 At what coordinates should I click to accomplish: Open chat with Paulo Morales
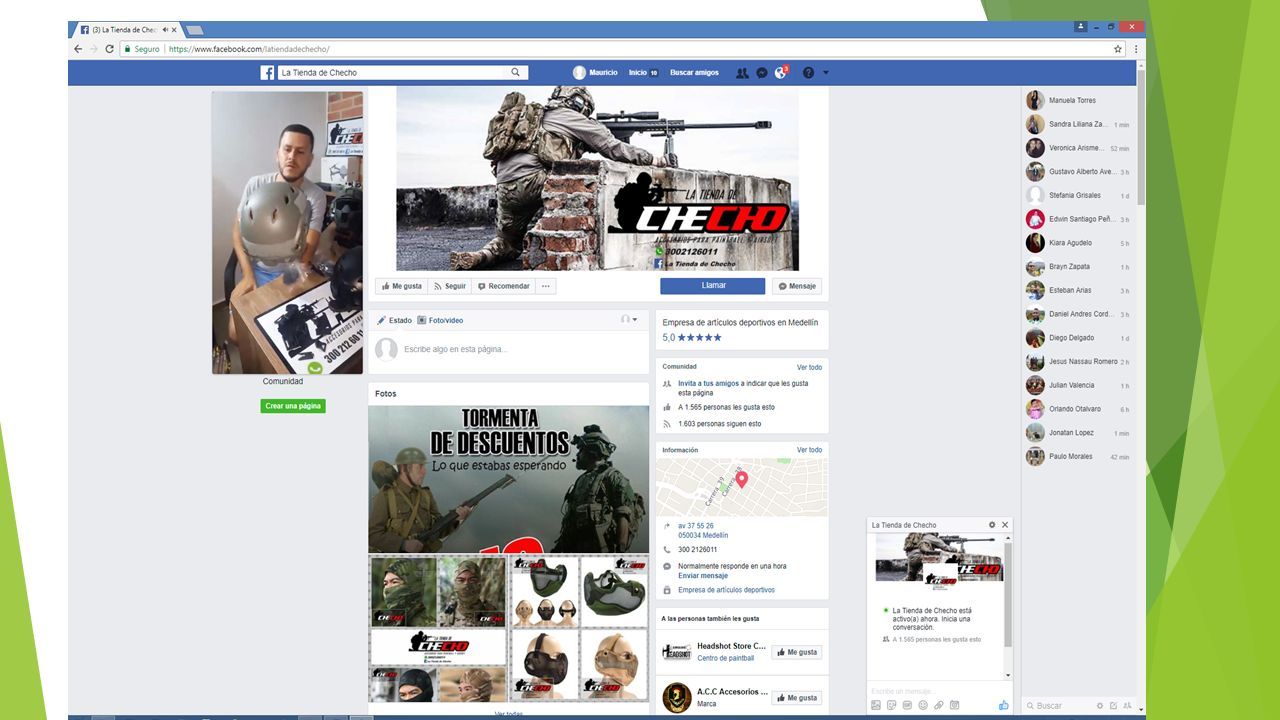pyautogui.click(x=1078, y=456)
